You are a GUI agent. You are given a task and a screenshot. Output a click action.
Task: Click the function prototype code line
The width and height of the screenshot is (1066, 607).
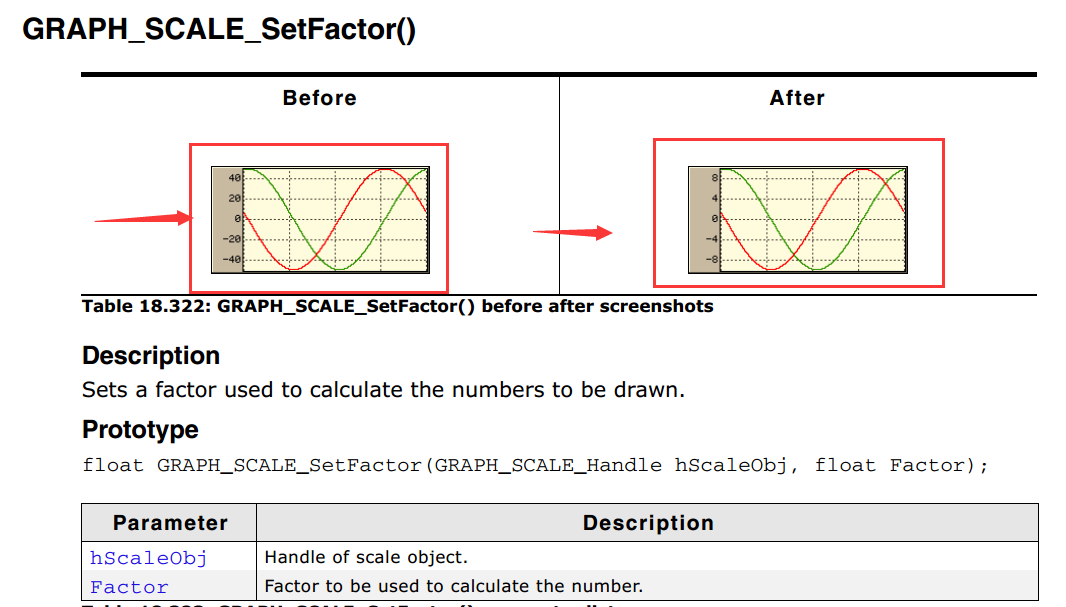[535, 466]
